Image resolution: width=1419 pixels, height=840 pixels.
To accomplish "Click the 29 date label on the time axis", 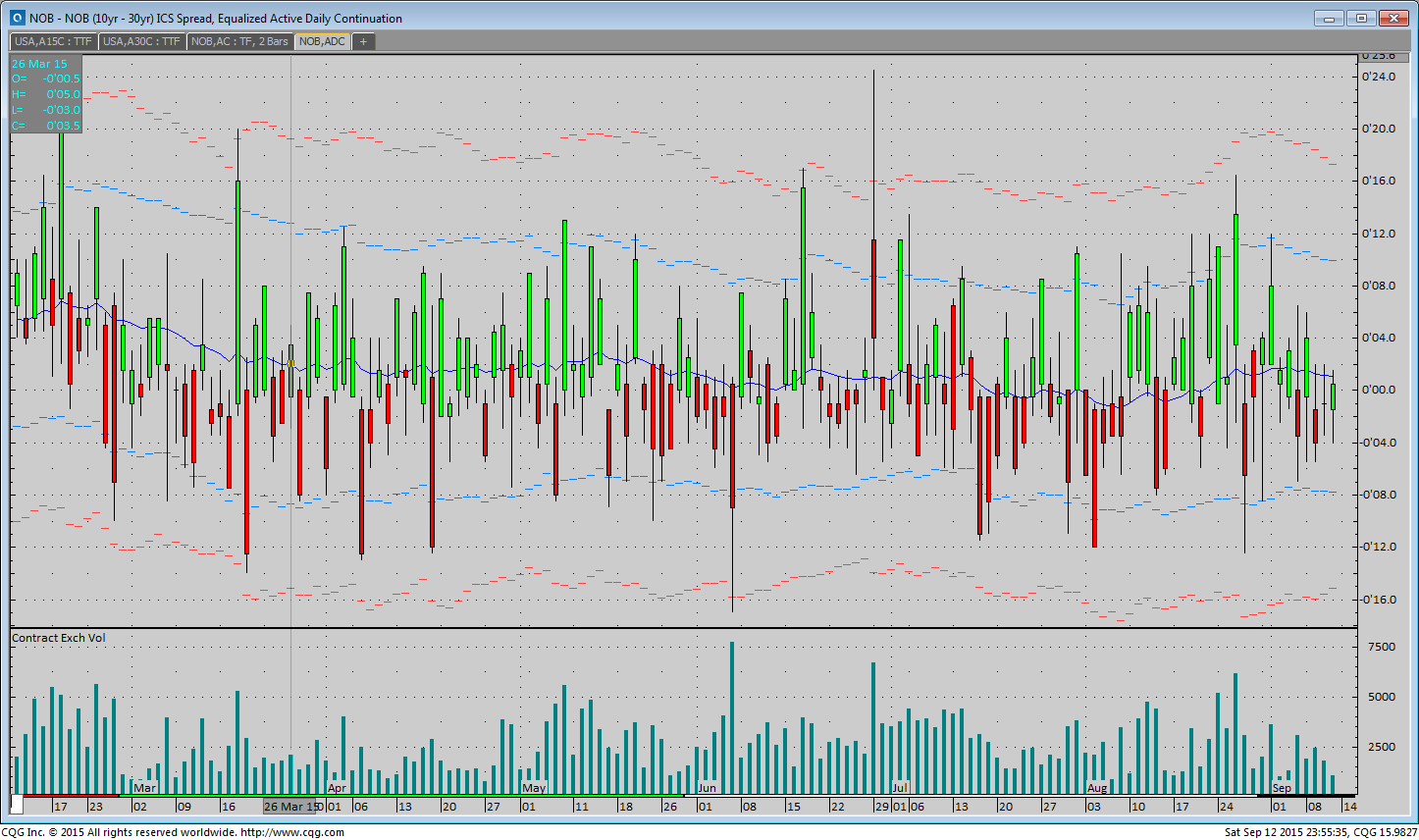I will click(x=882, y=807).
